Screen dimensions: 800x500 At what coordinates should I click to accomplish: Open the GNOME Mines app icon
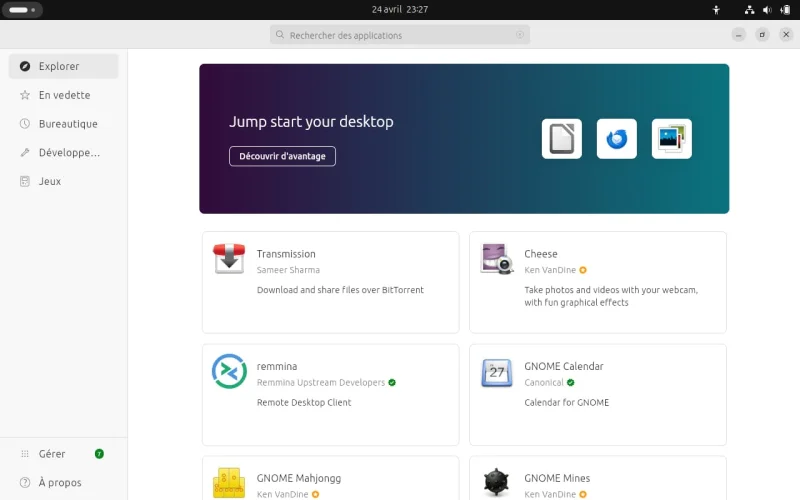click(496, 482)
